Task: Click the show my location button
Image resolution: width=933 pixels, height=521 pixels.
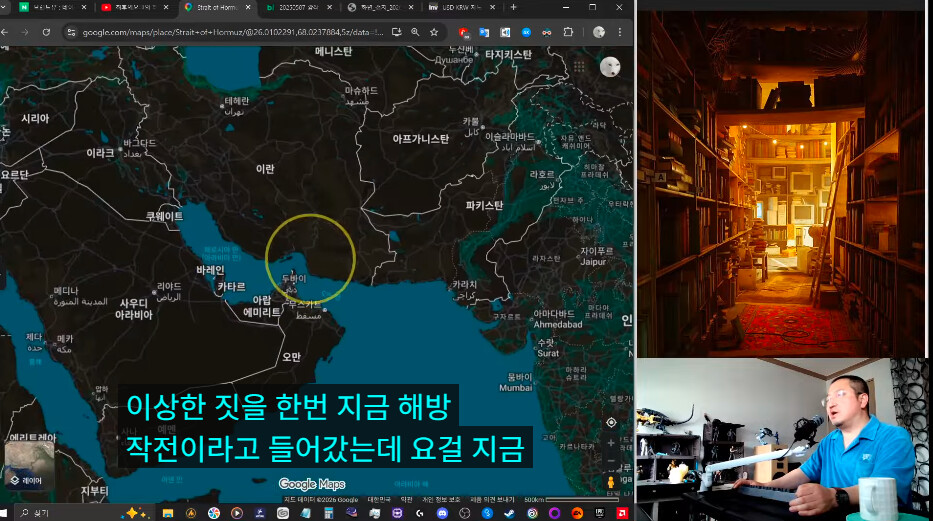Action: coord(611,422)
